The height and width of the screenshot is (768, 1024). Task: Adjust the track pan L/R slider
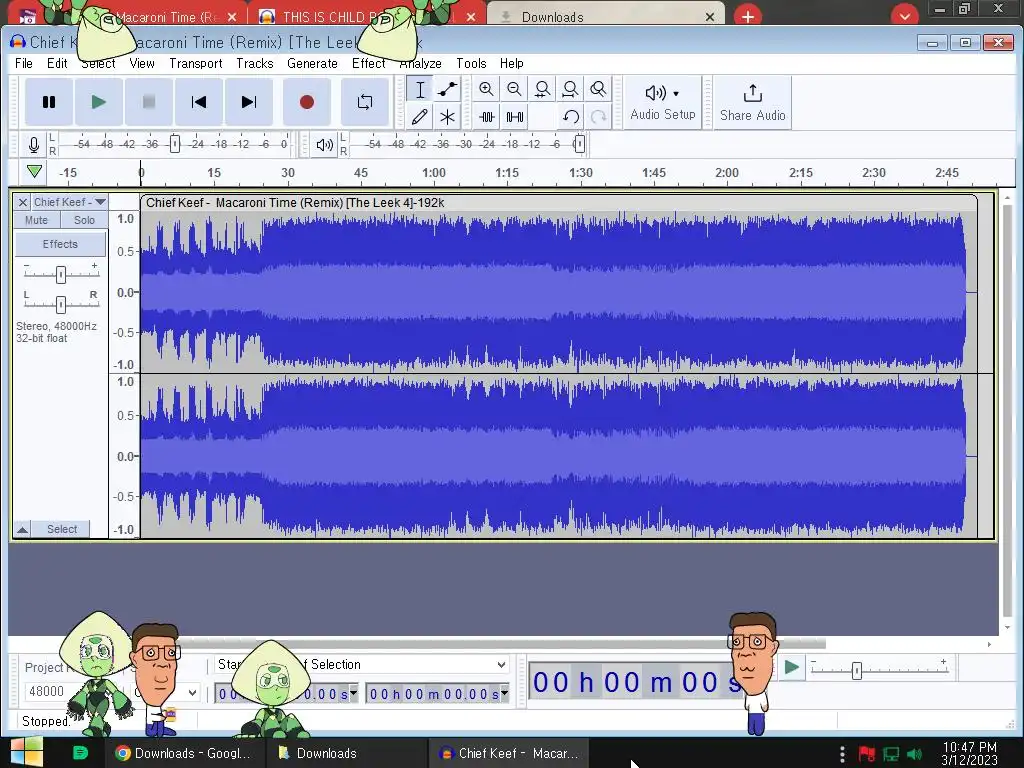pos(61,304)
